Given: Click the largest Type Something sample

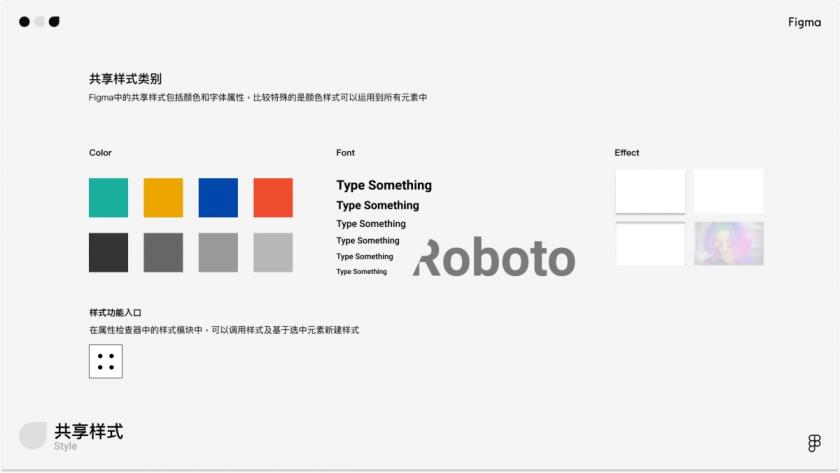Looking at the screenshot, I should (384, 185).
